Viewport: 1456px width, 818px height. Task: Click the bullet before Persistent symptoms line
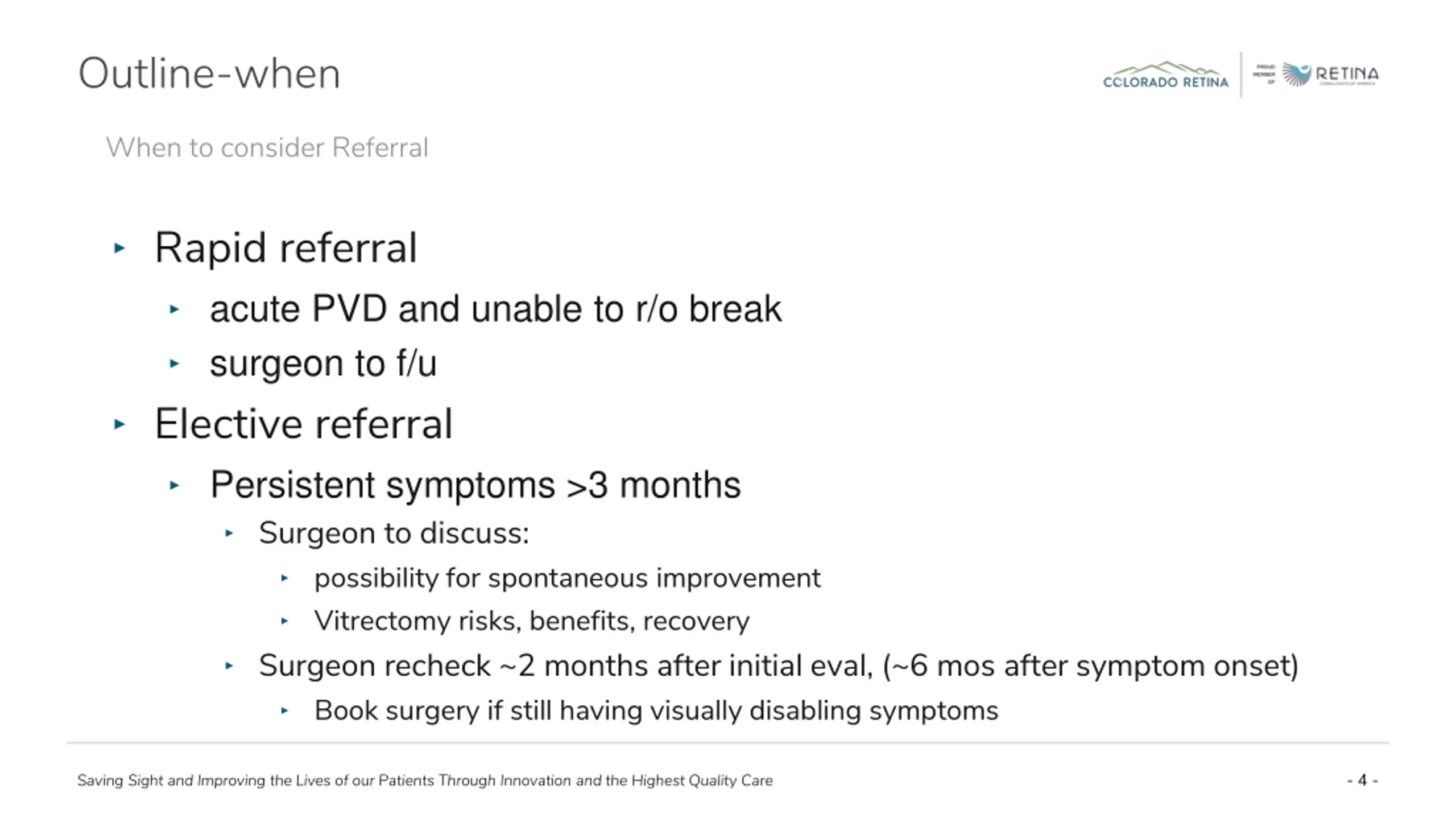coord(175,485)
